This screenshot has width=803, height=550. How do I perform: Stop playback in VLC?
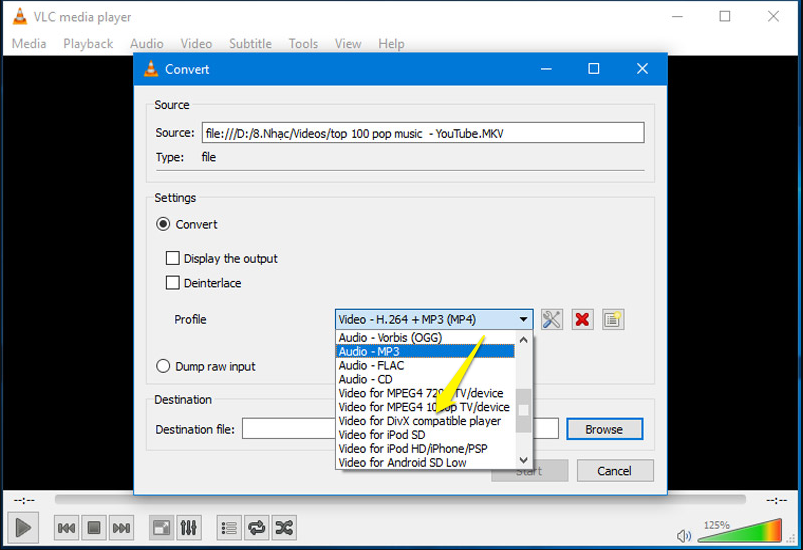[x=94, y=527]
